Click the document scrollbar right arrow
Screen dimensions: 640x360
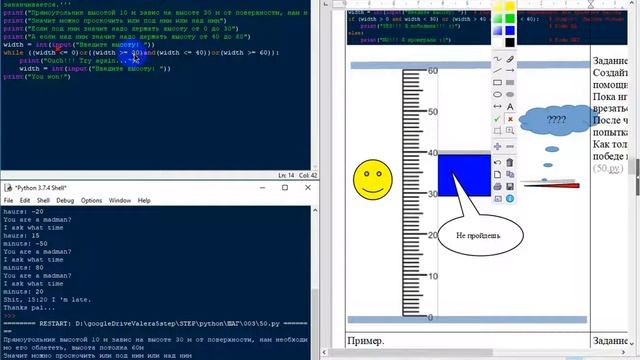click(x=623, y=352)
